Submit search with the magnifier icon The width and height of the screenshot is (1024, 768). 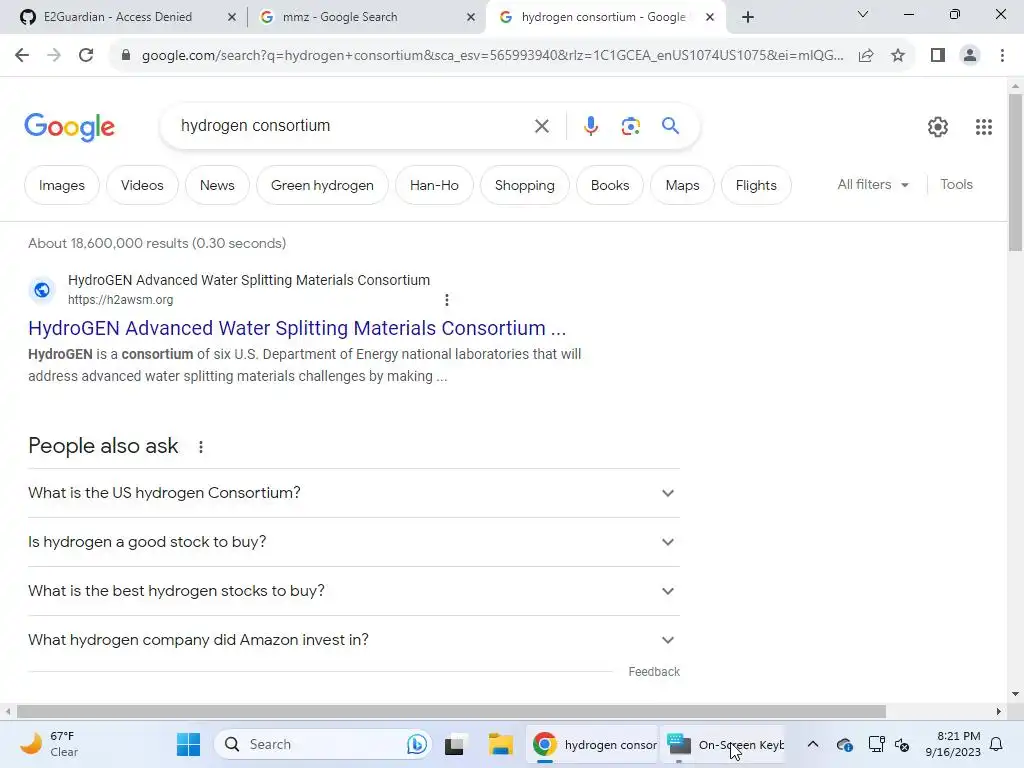coord(670,125)
